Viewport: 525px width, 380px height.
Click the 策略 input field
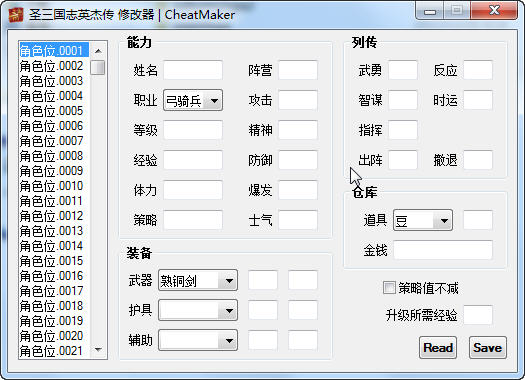pos(193,220)
